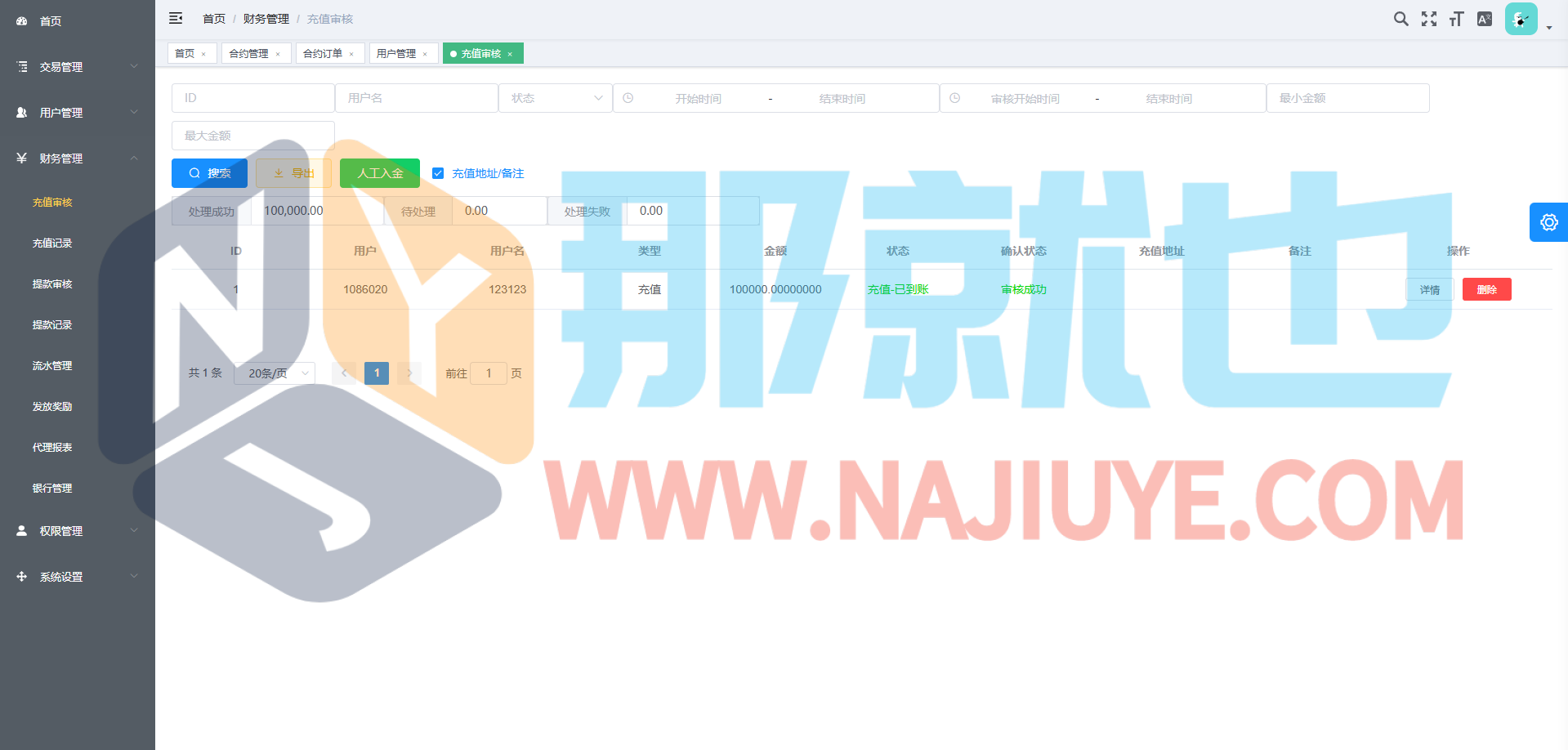Click the sidebar collapse hamburger icon
Viewport: 1568px width, 750px height.
pyautogui.click(x=176, y=18)
